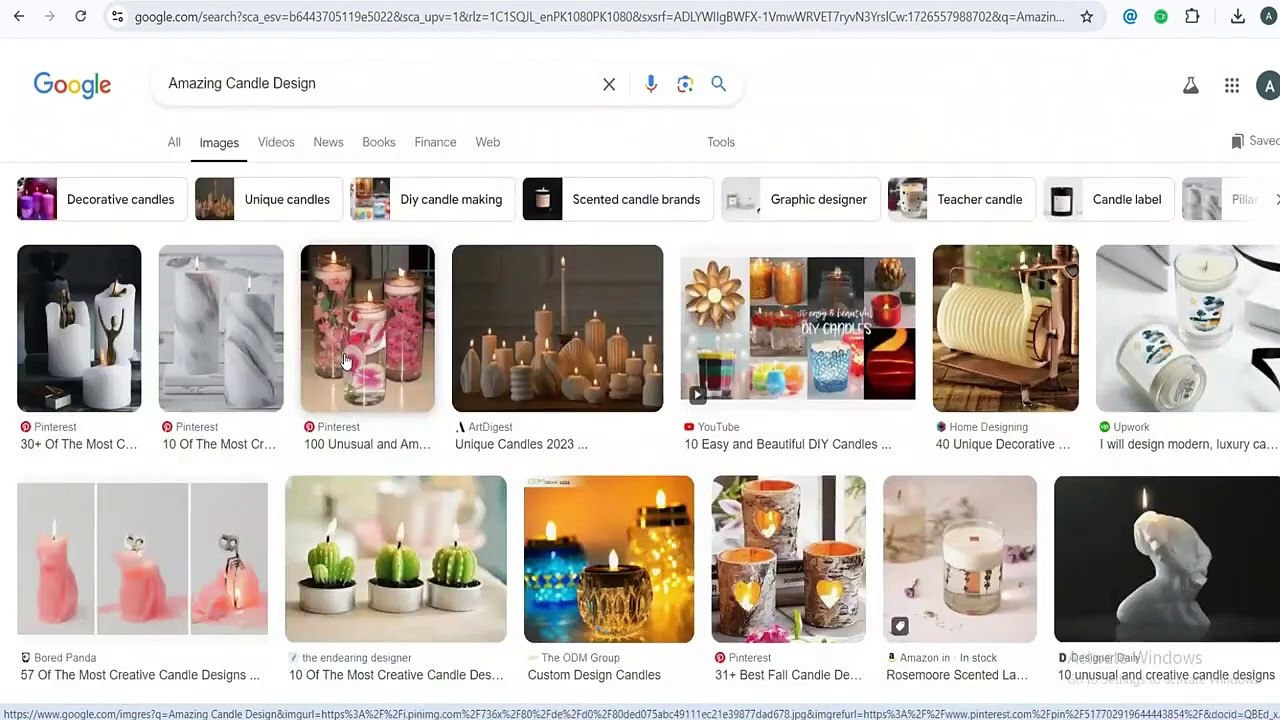
Task: Open the Upwork candle jar label image
Action: tap(1188, 328)
